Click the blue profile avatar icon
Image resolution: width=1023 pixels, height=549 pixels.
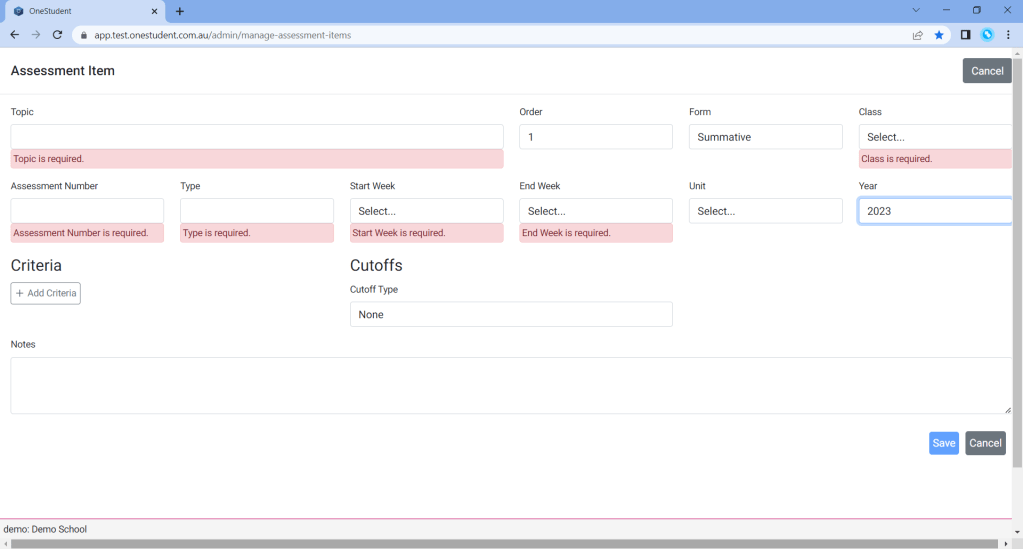click(x=987, y=35)
